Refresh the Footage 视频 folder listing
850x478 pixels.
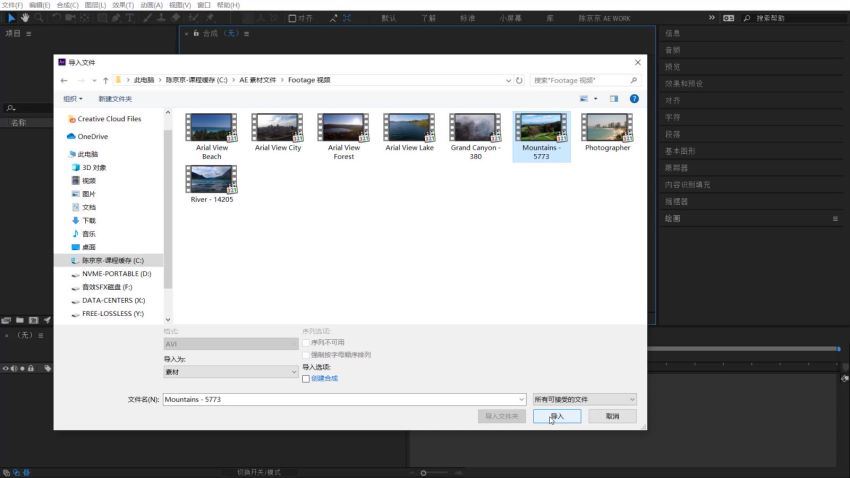pos(519,80)
